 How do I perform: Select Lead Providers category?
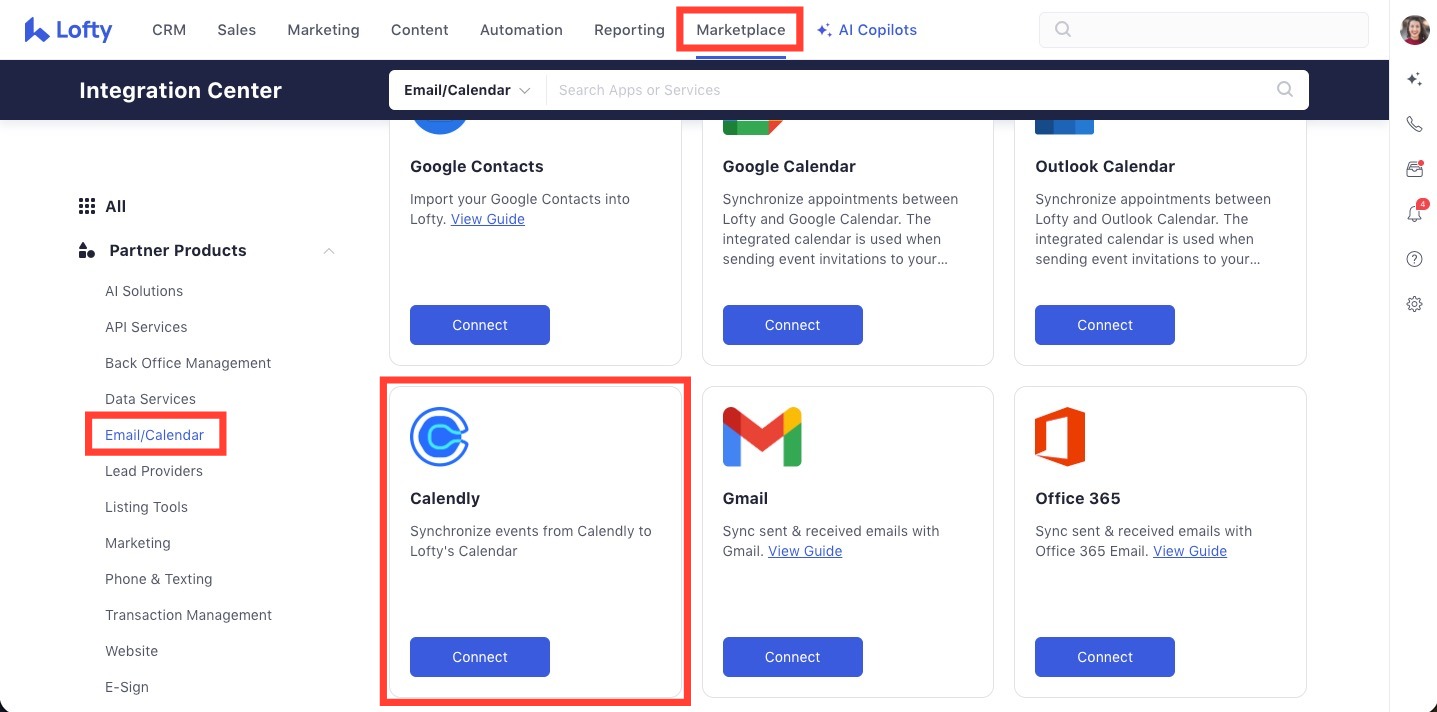point(154,471)
